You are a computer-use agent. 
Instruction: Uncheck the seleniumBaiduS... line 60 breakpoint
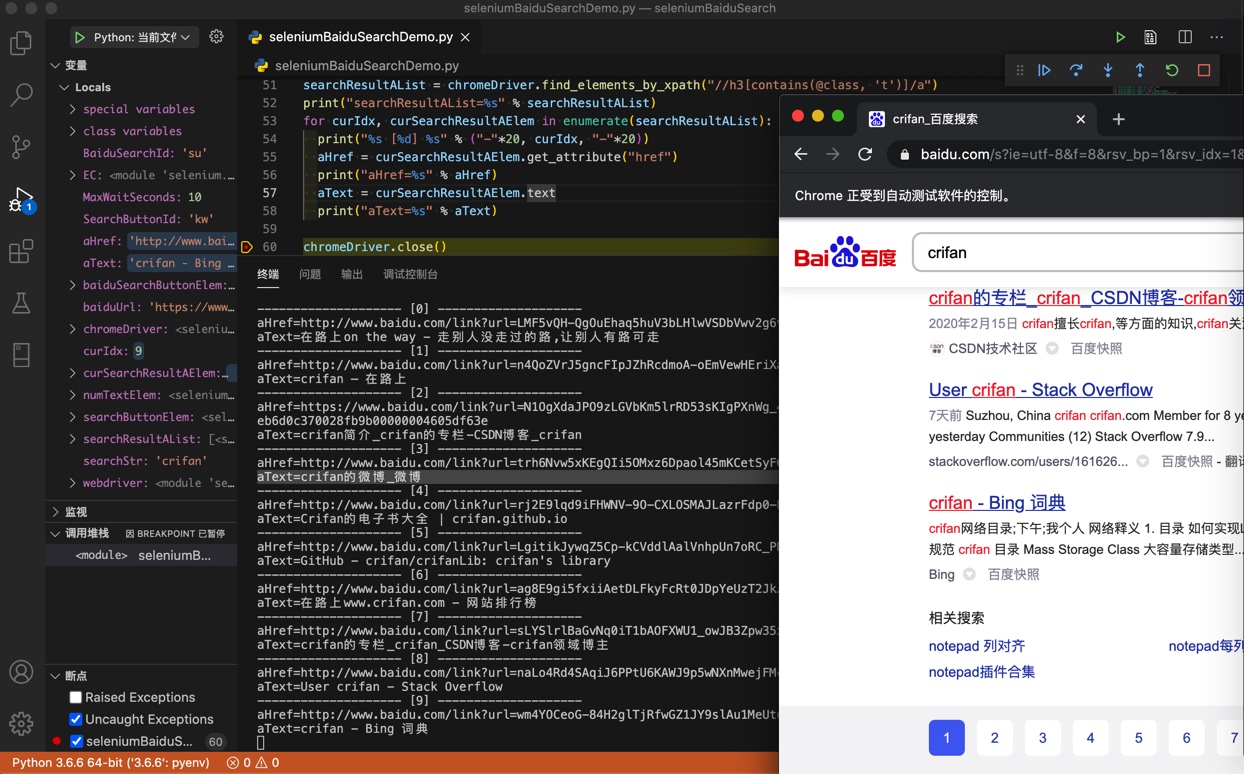pos(75,741)
